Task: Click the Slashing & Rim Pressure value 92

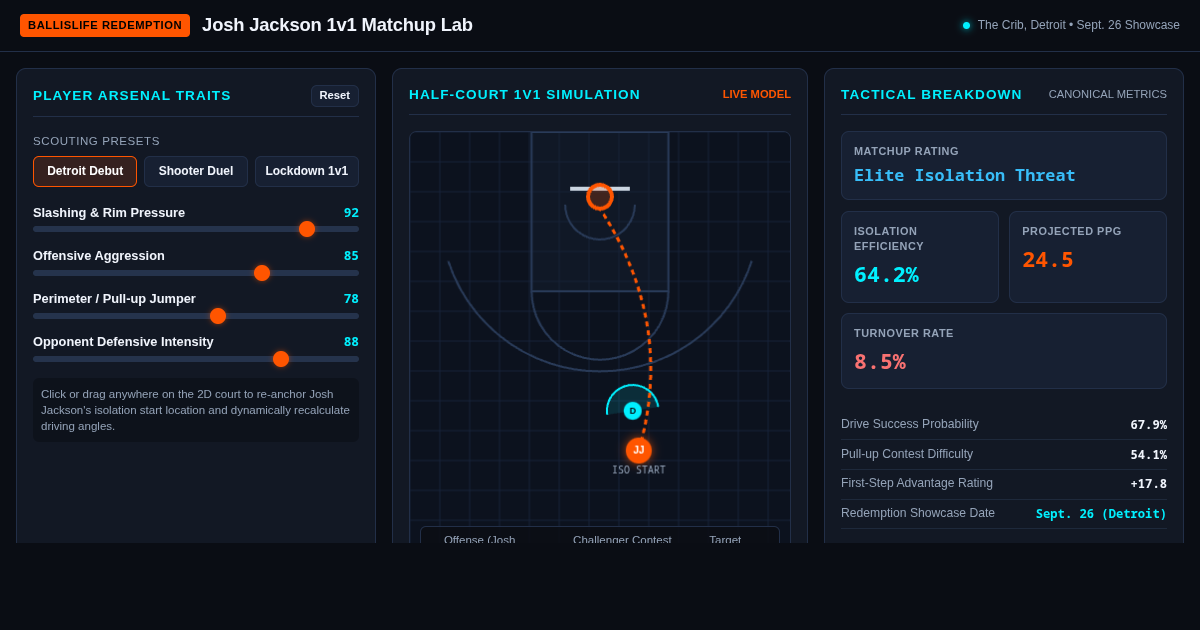Action: click(x=351, y=213)
